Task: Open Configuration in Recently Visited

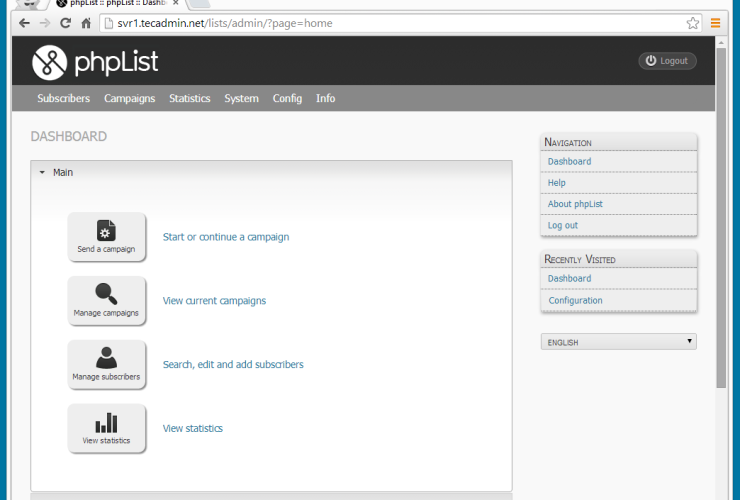Action: pos(575,300)
